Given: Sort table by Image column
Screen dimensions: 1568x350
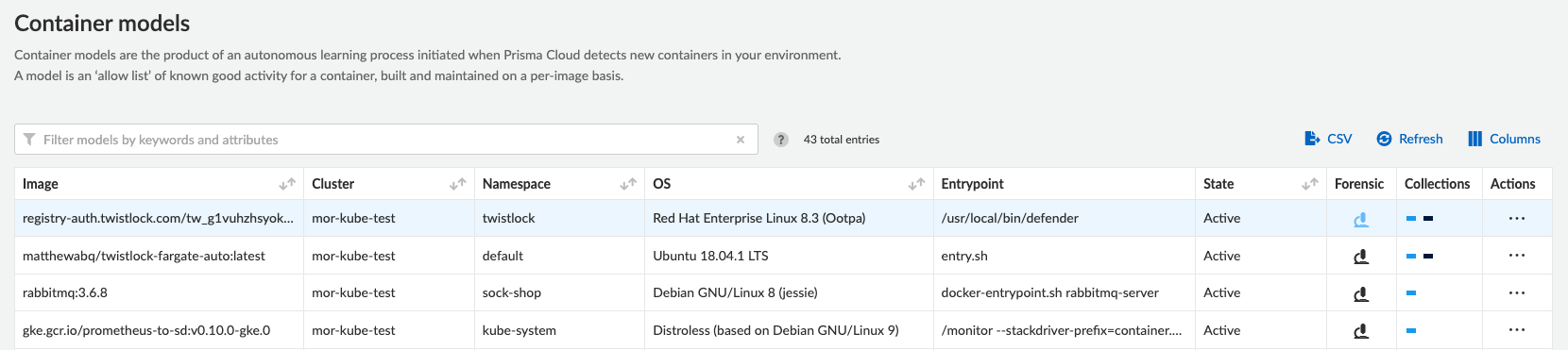Looking at the screenshot, I should pyautogui.click(x=287, y=184).
